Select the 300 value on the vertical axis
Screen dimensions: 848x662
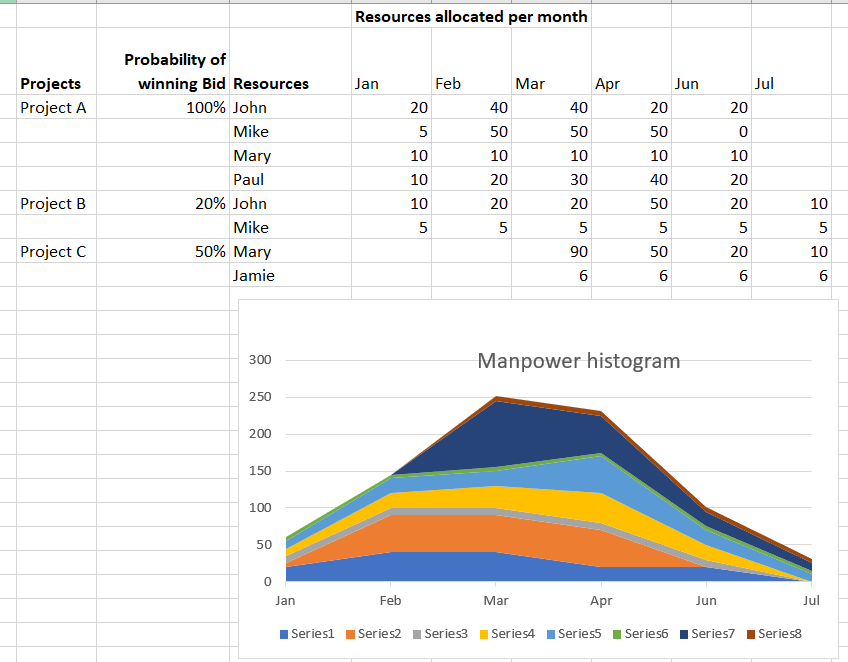[x=258, y=358]
